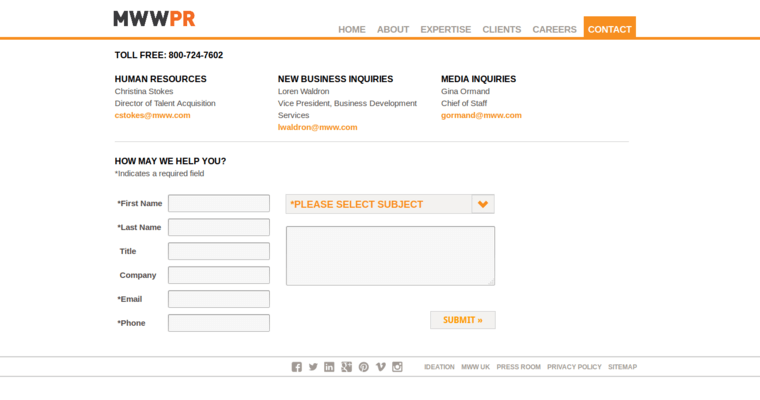Click the Submit button

tap(463, 320)
